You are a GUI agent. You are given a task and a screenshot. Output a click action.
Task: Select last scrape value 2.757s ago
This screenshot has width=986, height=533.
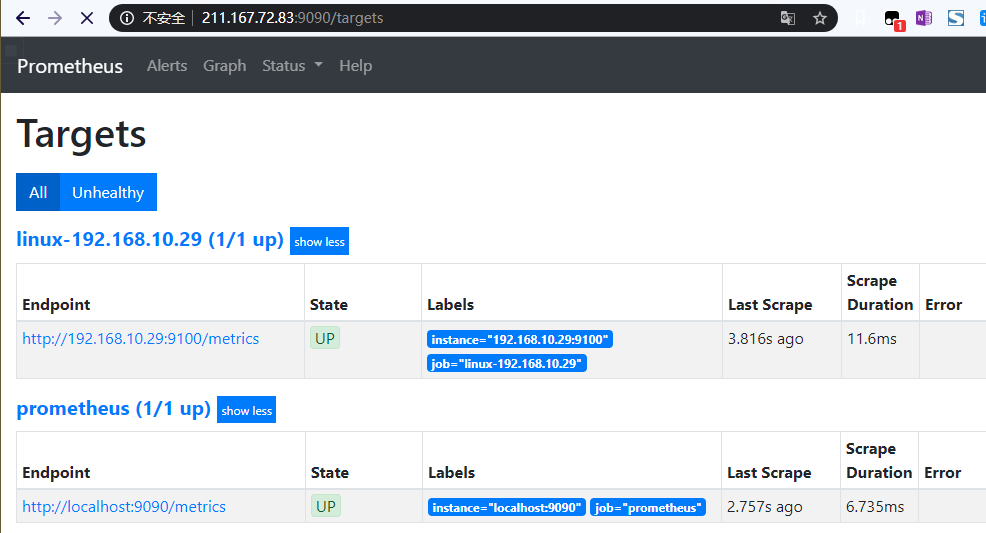[765, 507]
